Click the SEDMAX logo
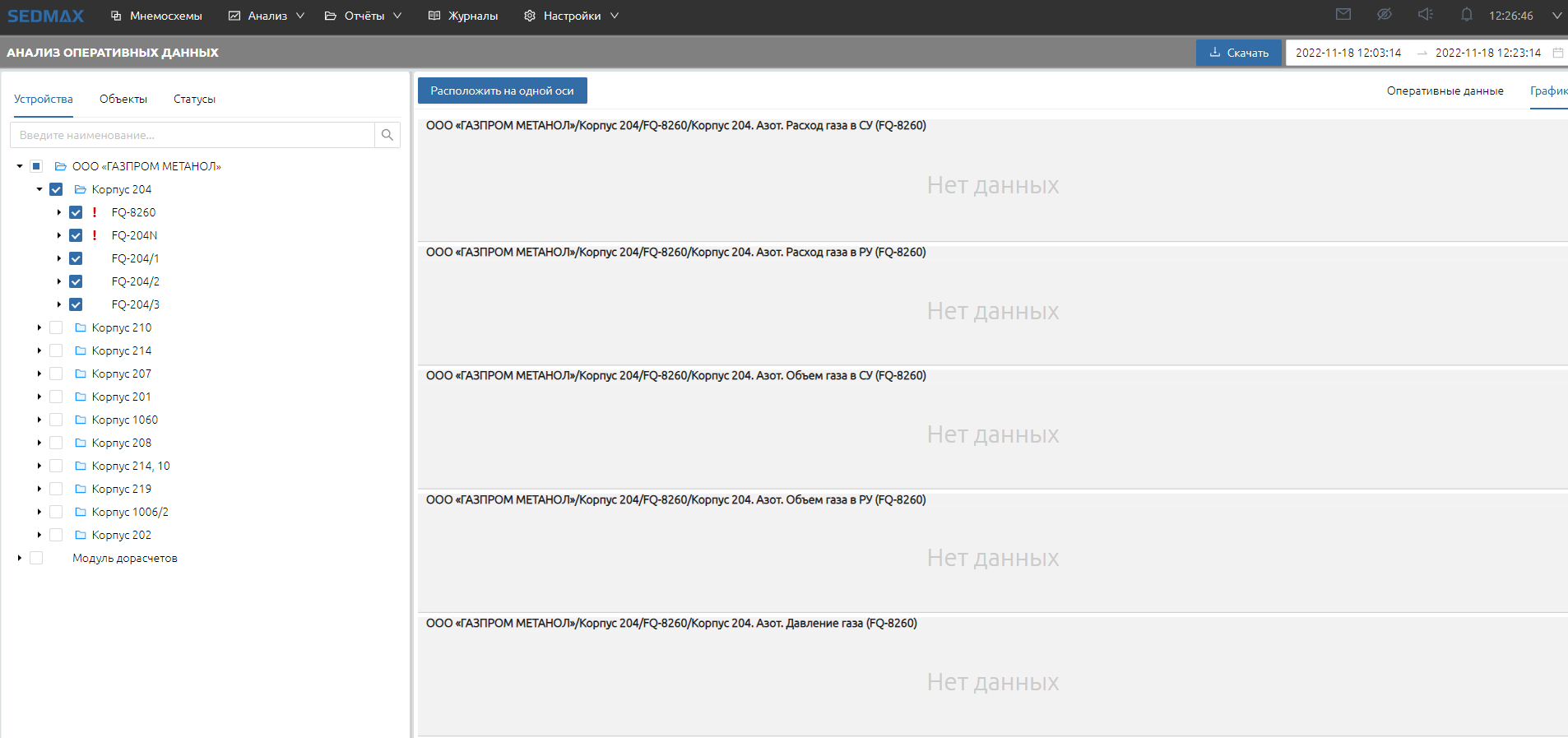The width and height of the screenshot is (1568, 738). (46, 16)
